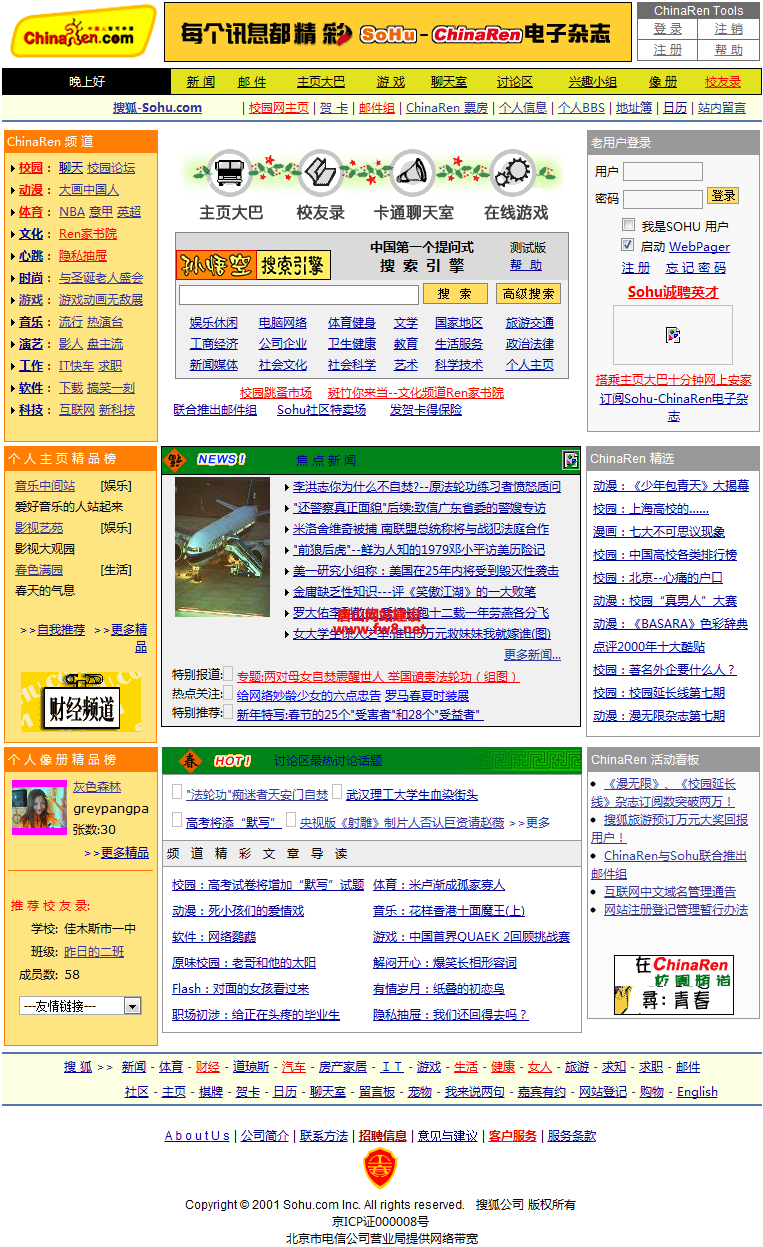This screenshot has height=1247, width=763.
Task: Focus the 密码 password field
Action: click(663, 199)
